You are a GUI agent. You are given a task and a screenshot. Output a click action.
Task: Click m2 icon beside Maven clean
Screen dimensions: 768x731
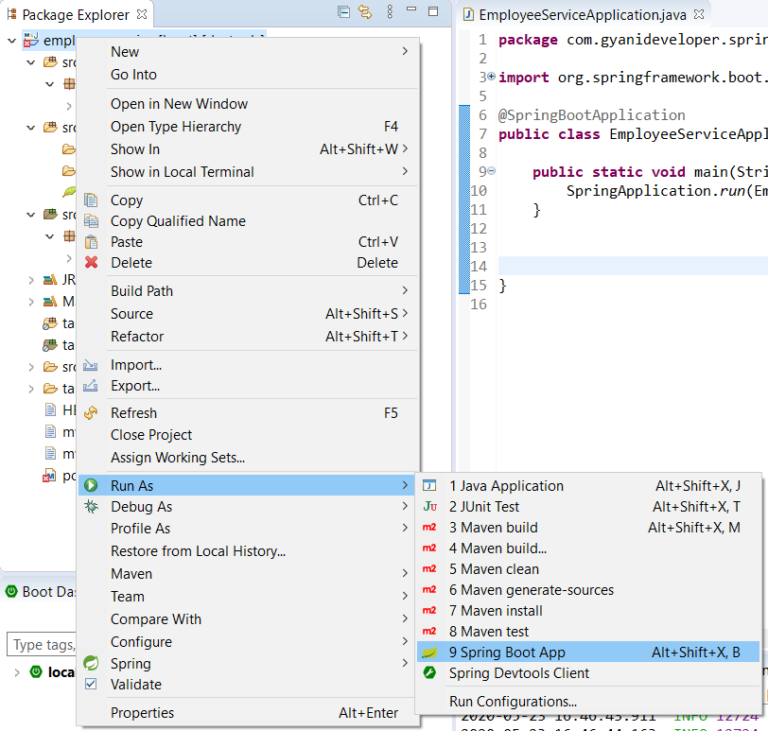coord(430,569)
